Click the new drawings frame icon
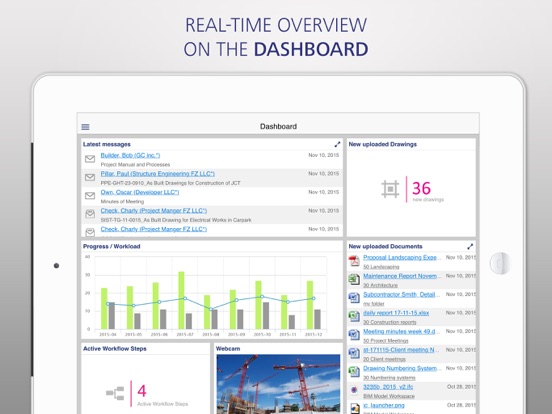This screenshot has width=552, height=414. pos(390,189)
